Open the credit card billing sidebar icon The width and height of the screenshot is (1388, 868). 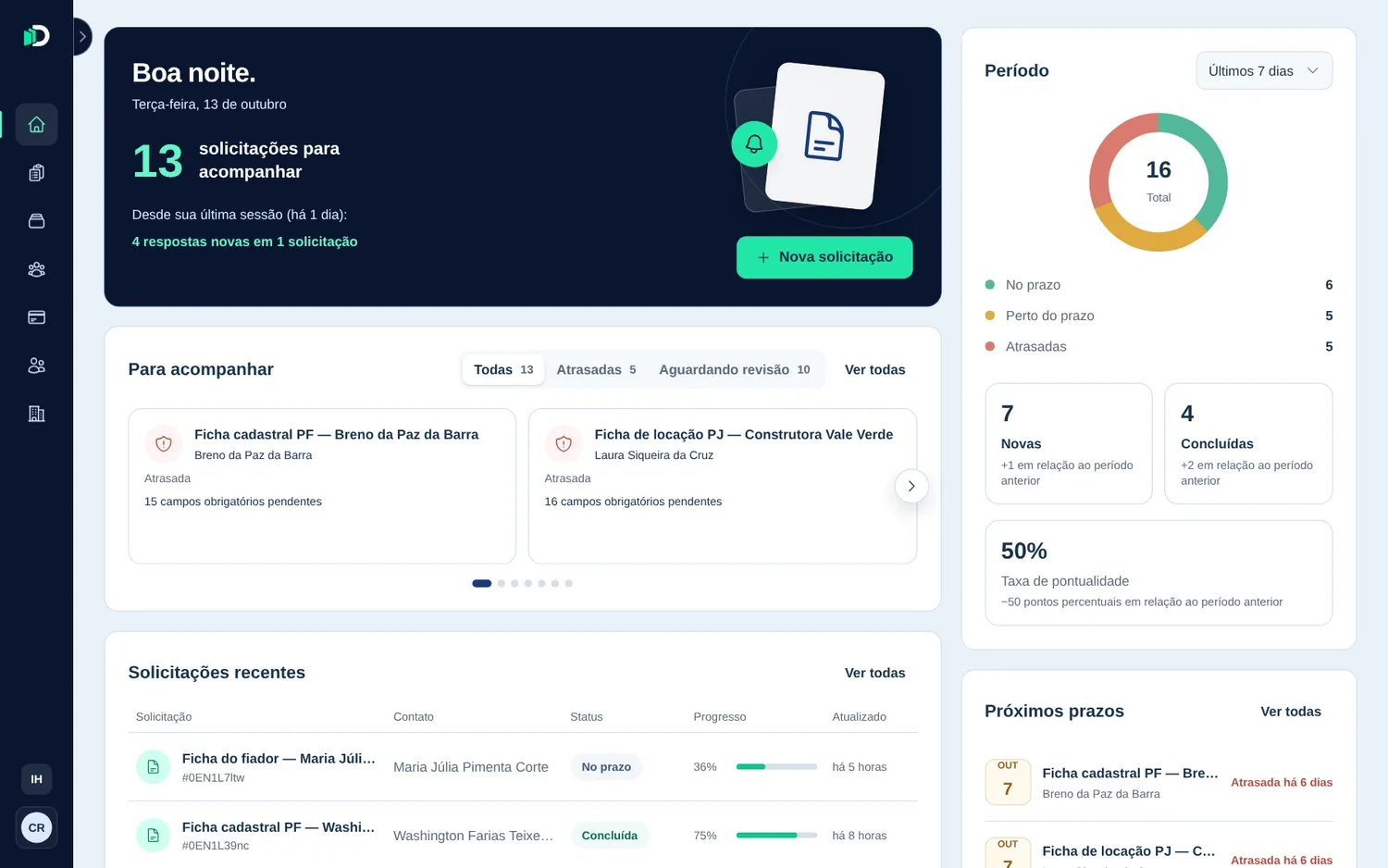pyautogui.click(x=37, y=317)
